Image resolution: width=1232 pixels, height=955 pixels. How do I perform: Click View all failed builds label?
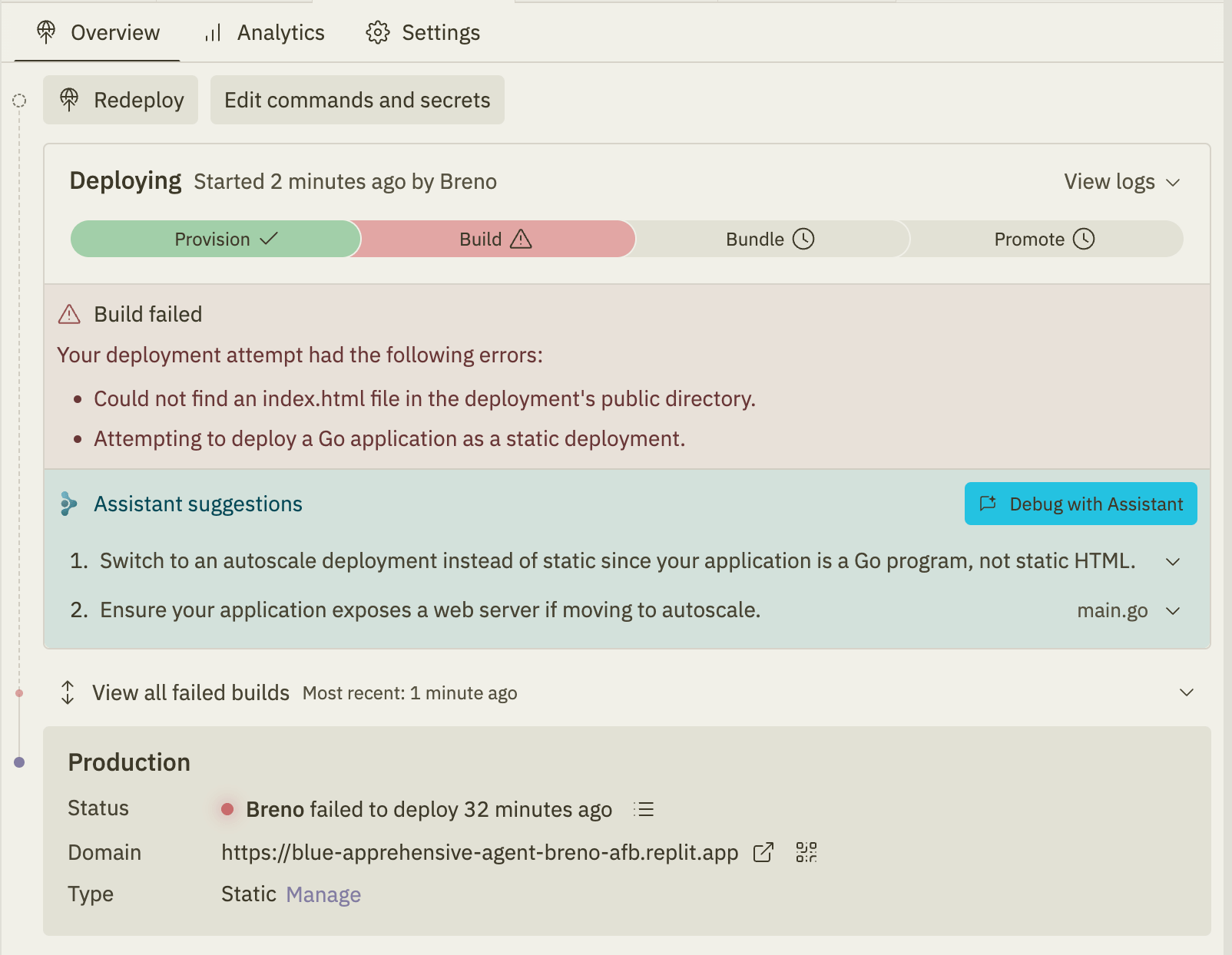click(x=190, y=692)
